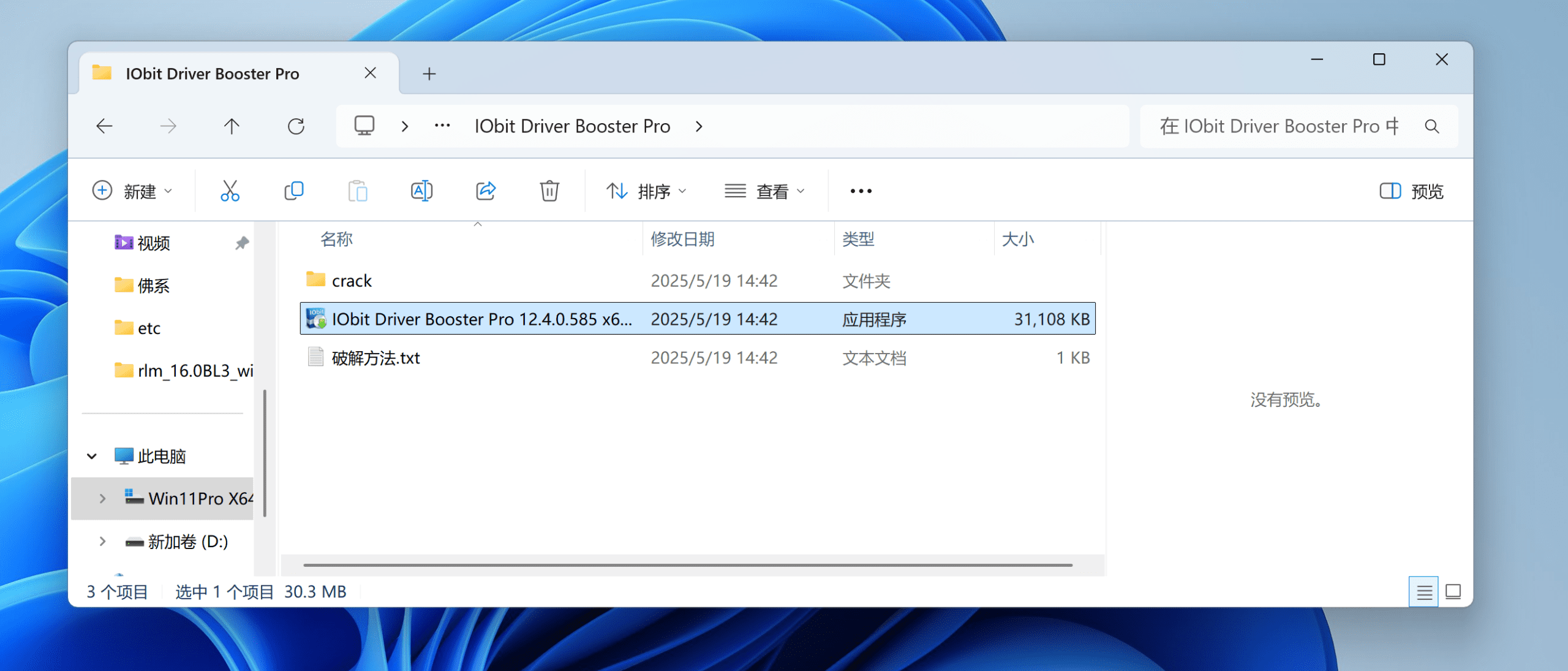Screen dimensions: 1568x671
Task: Toggle the preview pane button
Action: (1411, 191)
